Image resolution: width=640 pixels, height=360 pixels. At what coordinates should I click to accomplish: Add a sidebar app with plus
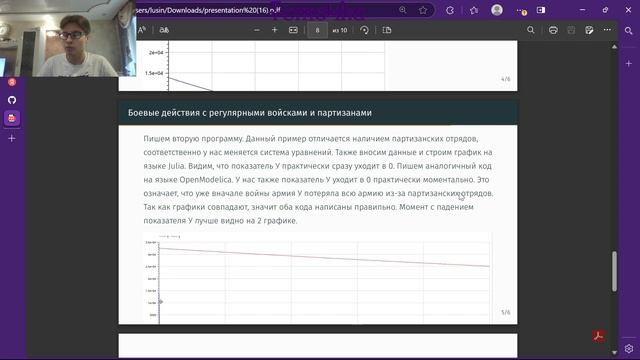tap(629, 64)
